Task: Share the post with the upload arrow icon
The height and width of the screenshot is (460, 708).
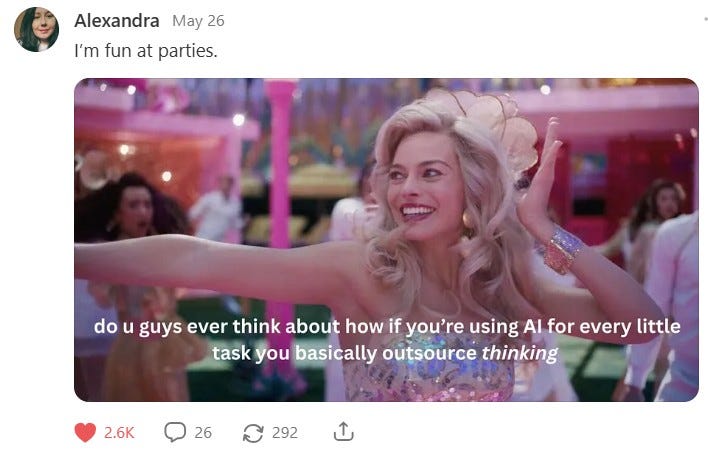Action: point(344,432)
